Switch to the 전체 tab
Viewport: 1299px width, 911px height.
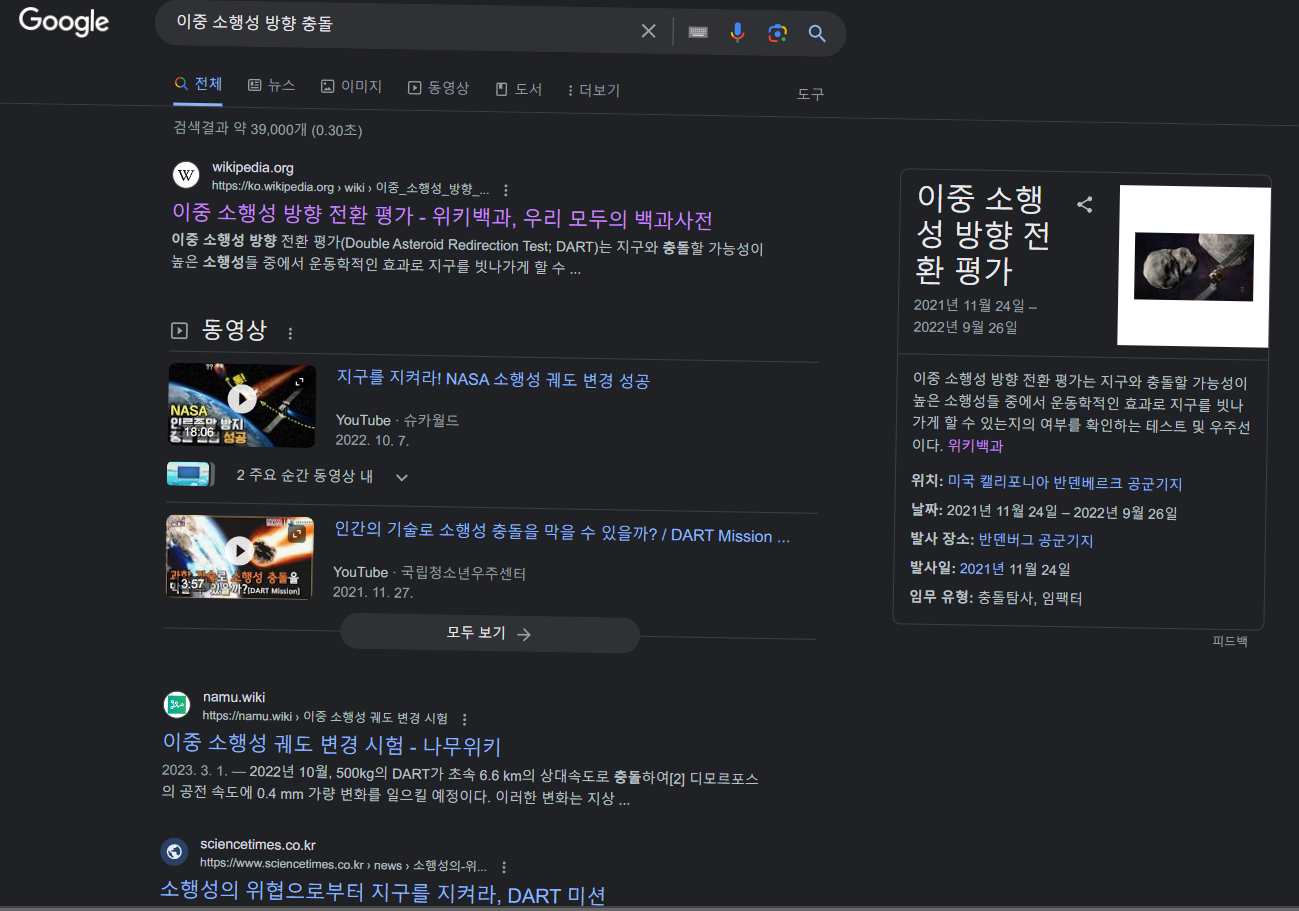198,84
